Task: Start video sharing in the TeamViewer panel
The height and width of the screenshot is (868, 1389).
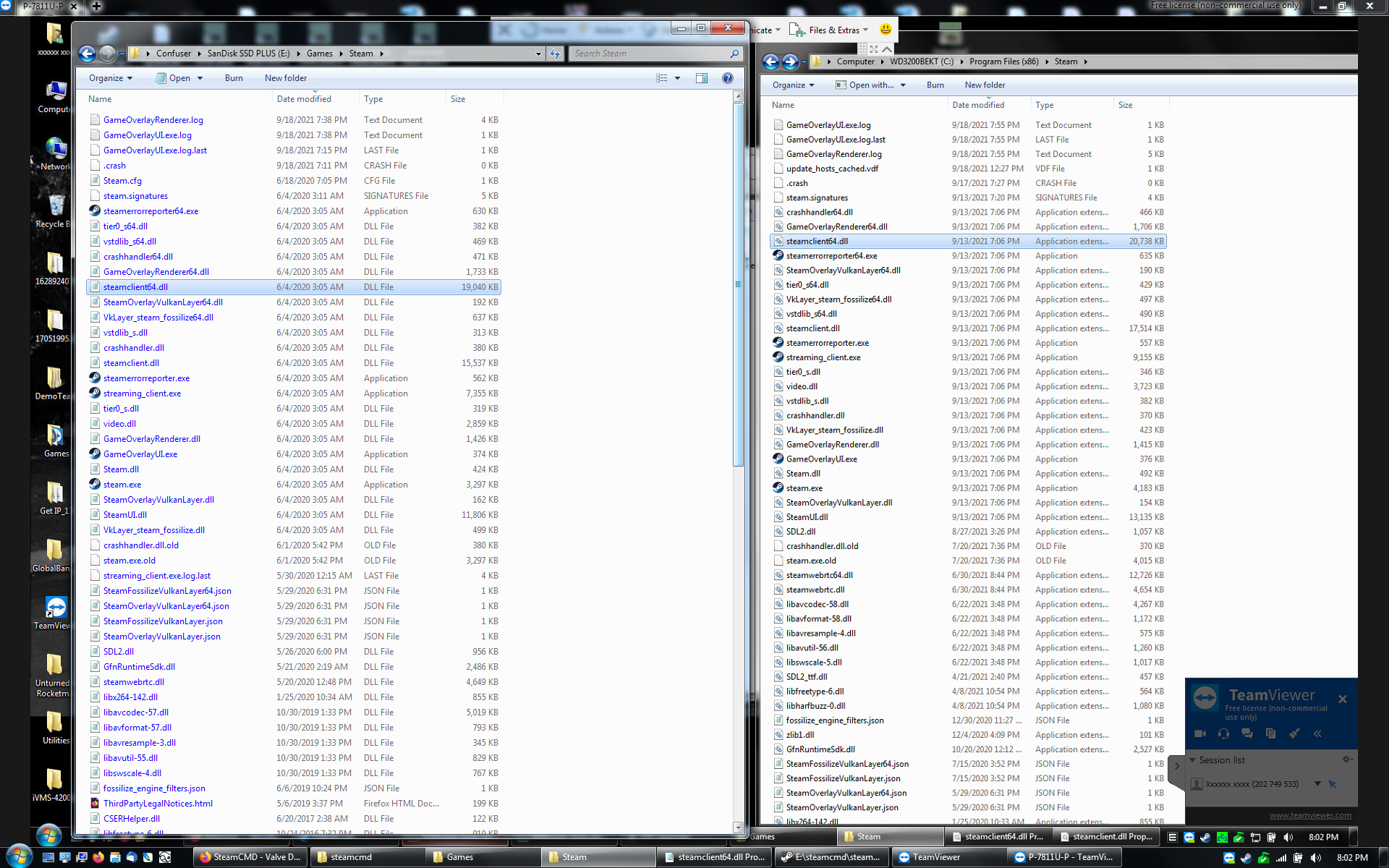Action: [1200, 733]
